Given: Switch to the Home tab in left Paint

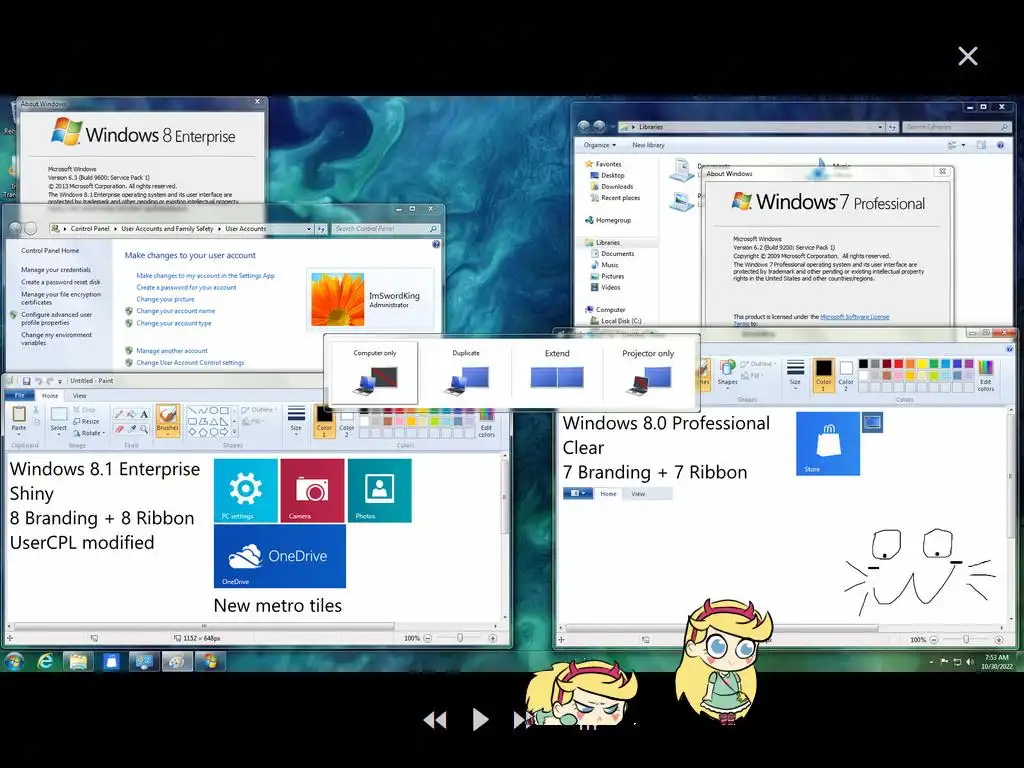Looking at the screenshot, I should point(50,395).
